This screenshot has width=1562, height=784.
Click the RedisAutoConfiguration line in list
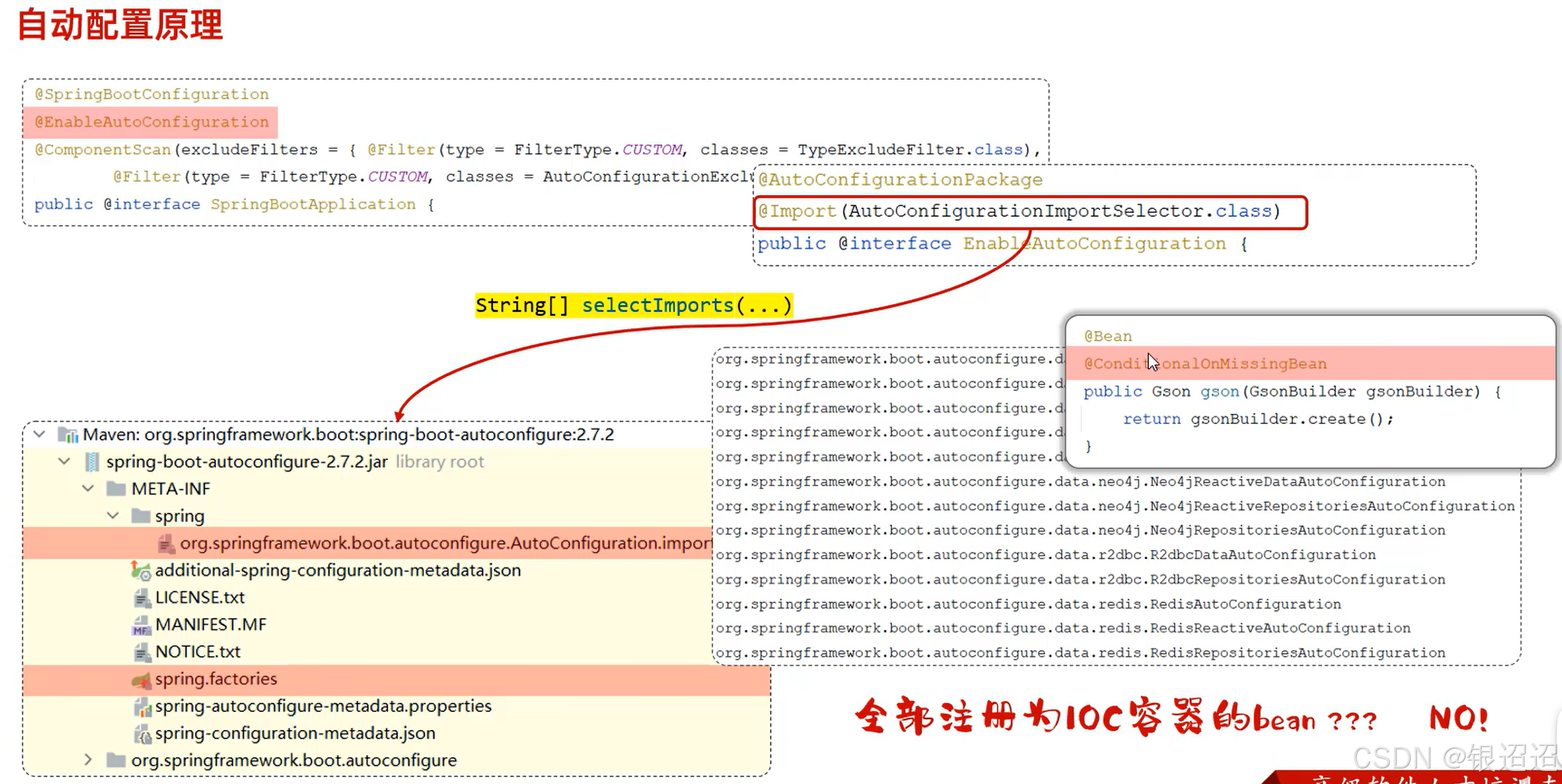pyautogui.click(x=1027, y=604)
